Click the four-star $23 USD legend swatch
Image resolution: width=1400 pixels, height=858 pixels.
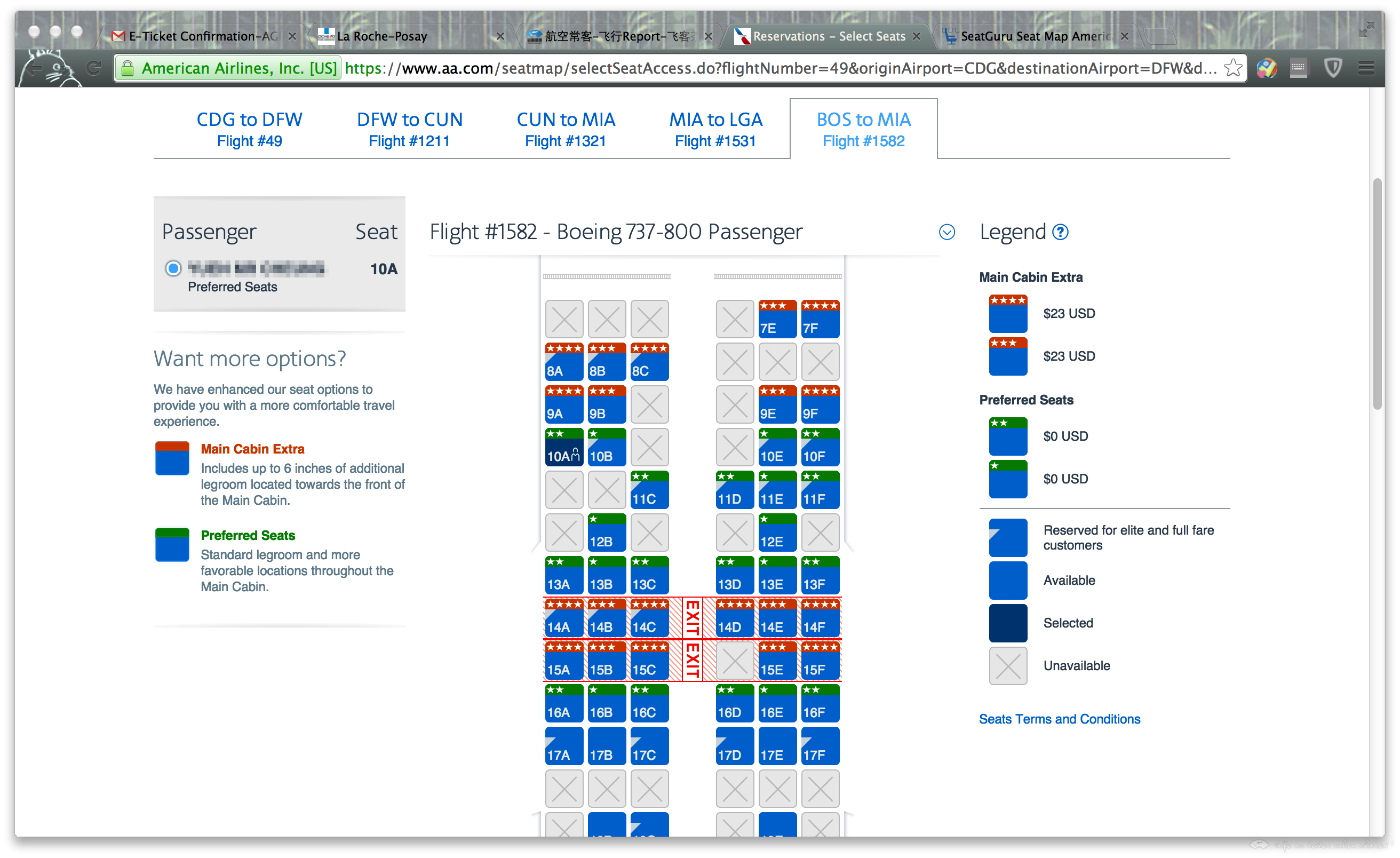point(1007,314)
